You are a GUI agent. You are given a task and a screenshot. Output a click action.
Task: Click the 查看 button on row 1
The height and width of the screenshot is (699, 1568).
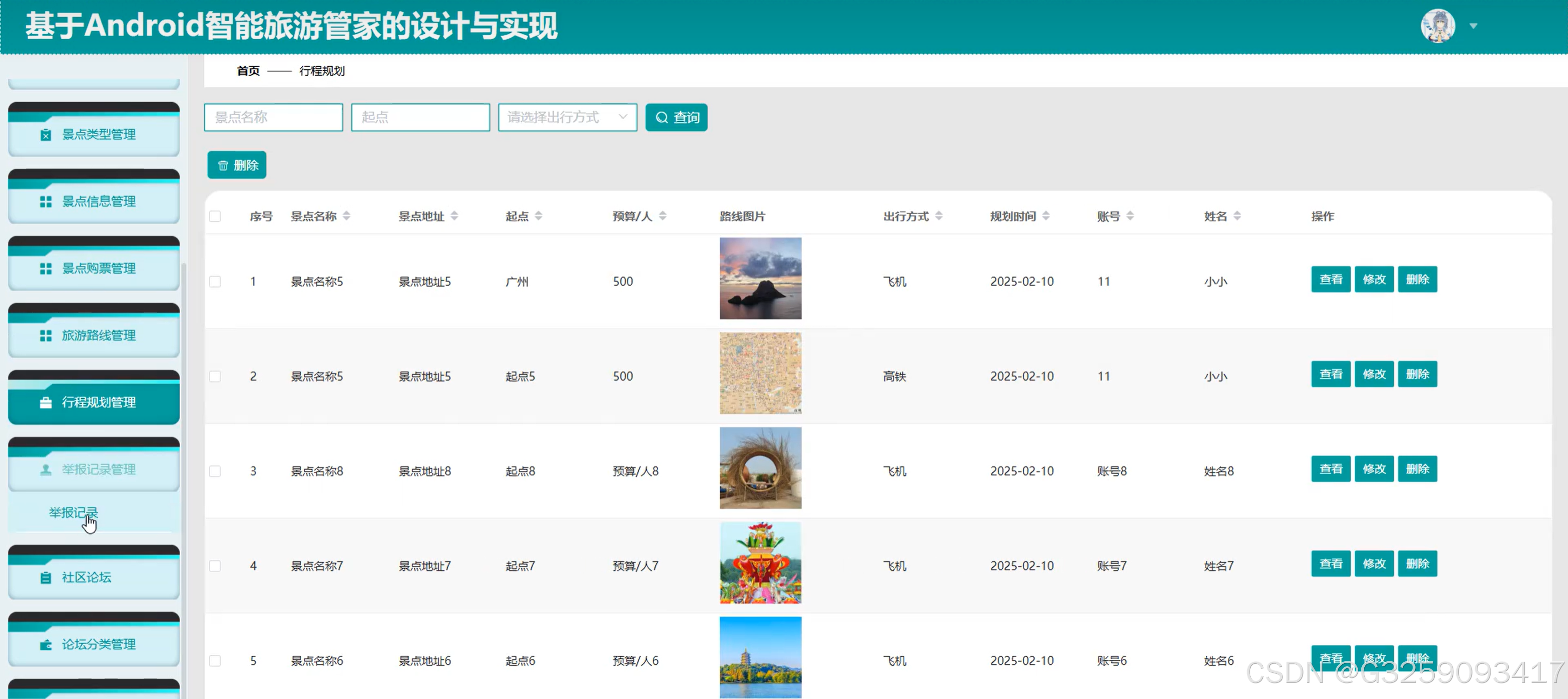1331,279
